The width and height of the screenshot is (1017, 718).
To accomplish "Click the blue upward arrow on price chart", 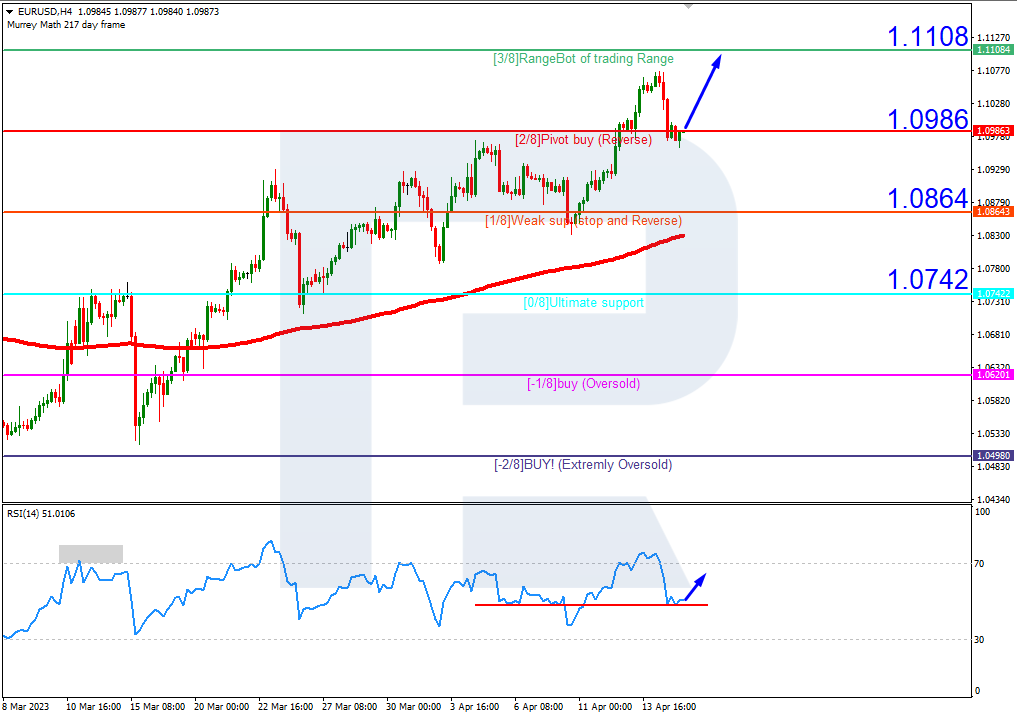I will pyautogui.click(x=703, y=91).
